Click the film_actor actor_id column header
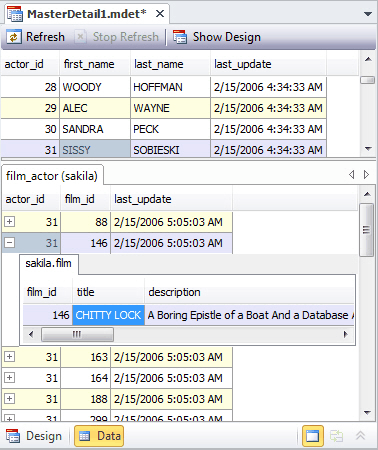 31,199
